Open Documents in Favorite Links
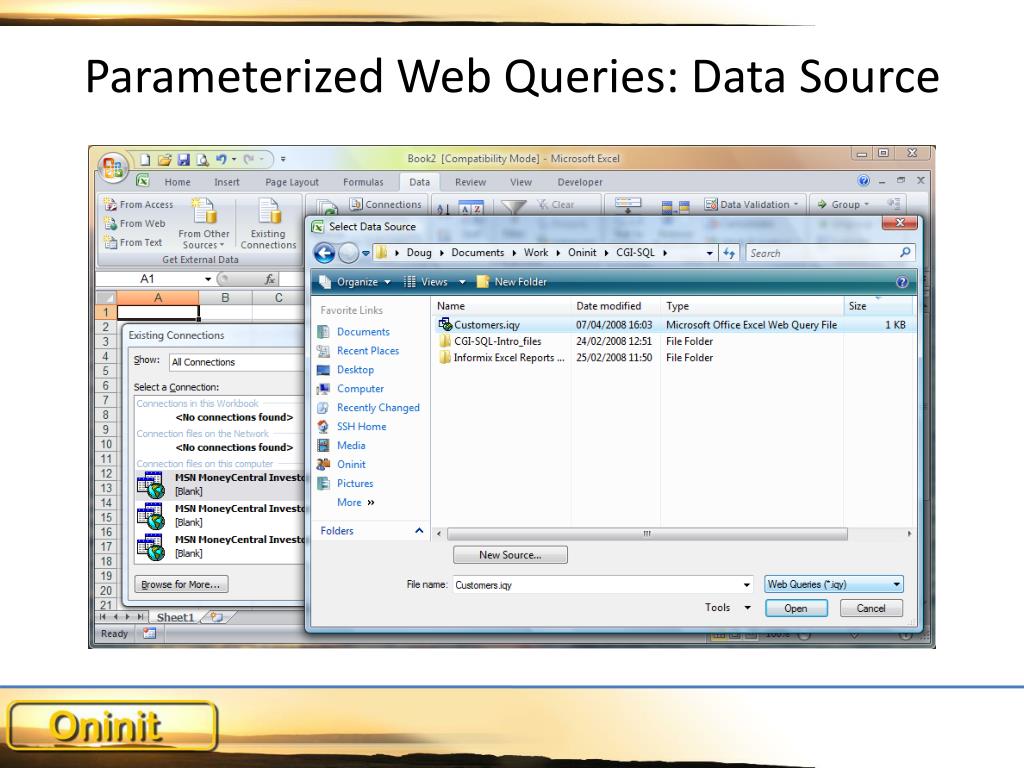1024x768 pixels. pyautogui.click(x=353, y=332)
